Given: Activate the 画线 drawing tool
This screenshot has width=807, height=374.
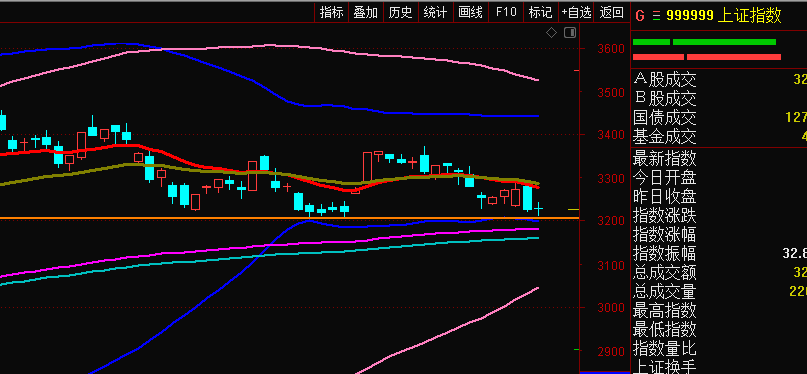Looking at the screenshot, I should pyautogui.click(x=470, y=13).
